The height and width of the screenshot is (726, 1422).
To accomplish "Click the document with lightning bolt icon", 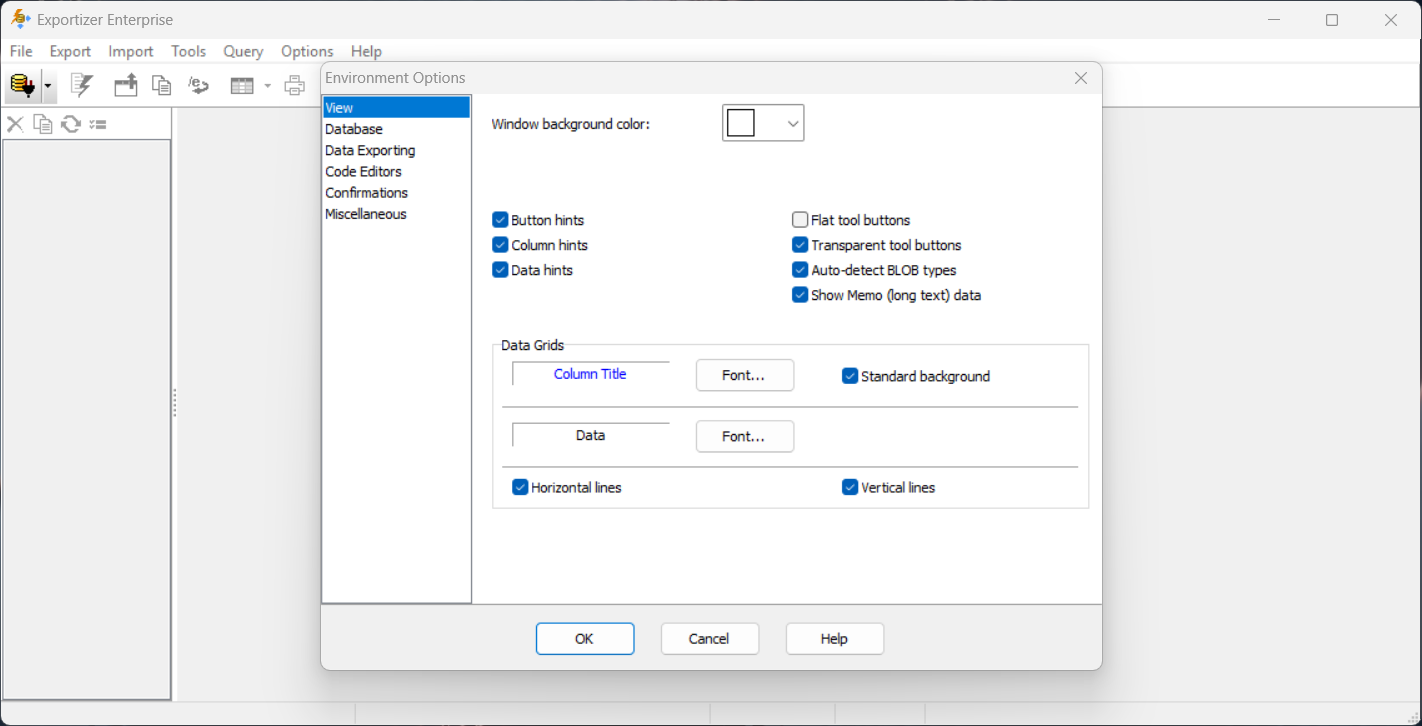I will point(81,86).
